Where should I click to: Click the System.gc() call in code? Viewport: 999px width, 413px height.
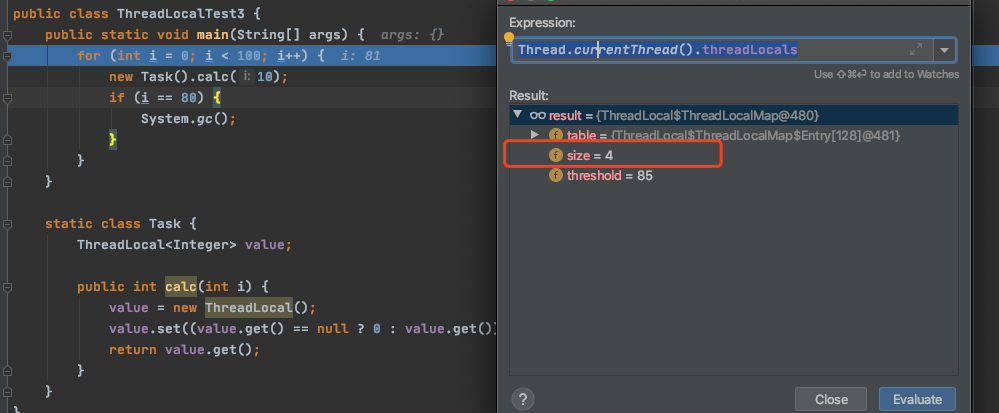click(x=189, y=119)
